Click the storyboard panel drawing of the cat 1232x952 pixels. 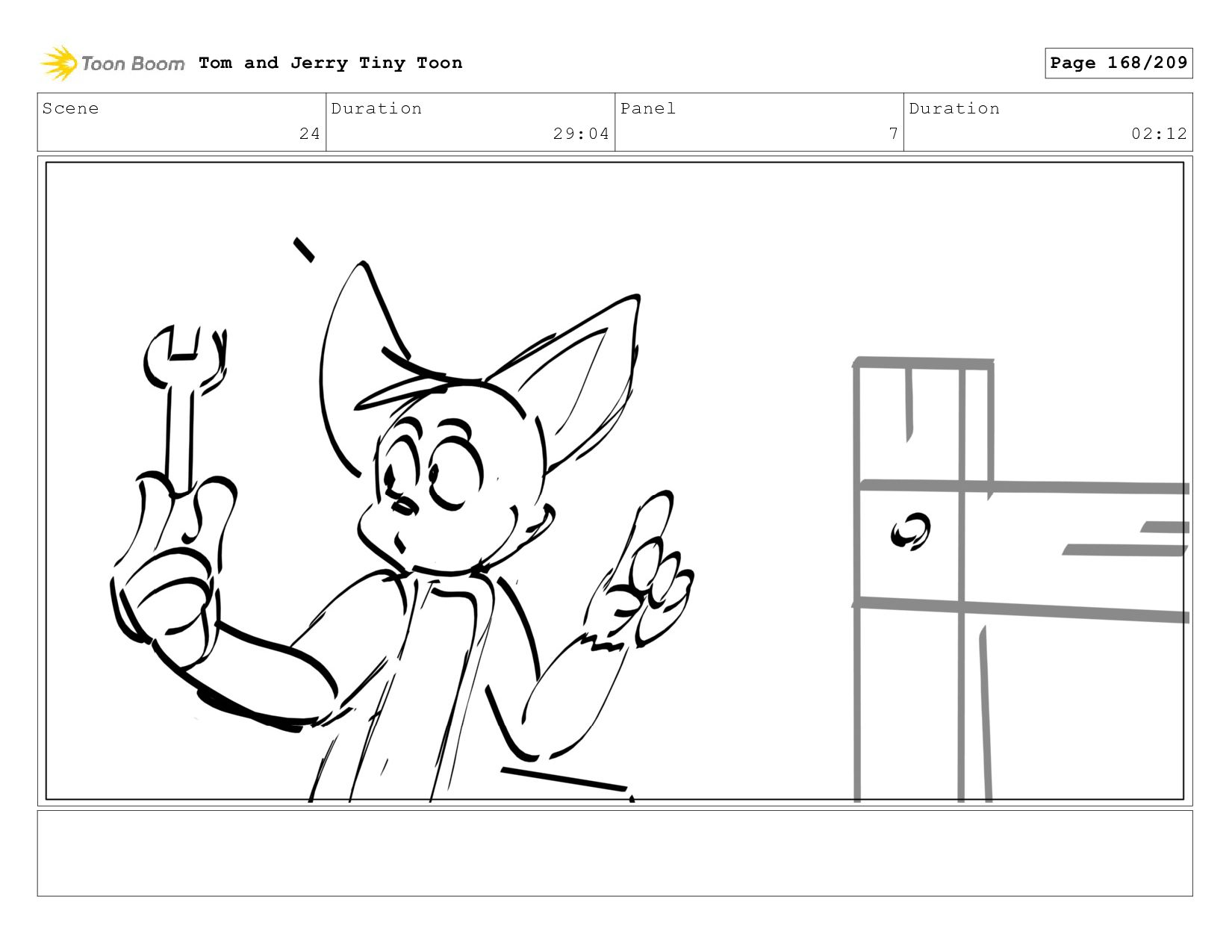click(x=615, y=481)
